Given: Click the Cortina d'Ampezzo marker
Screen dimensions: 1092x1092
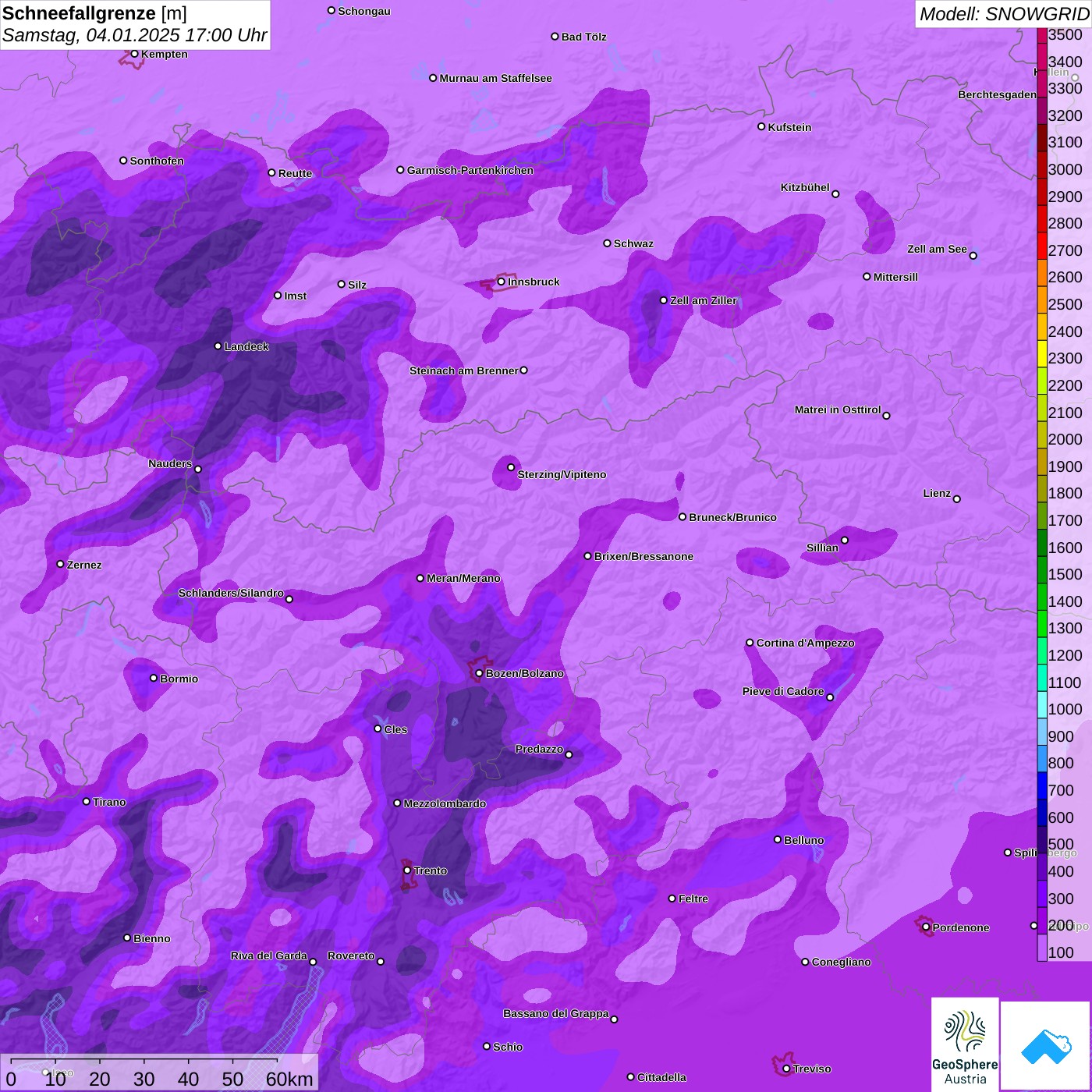Looking at the screenshot, I should 750,643.
